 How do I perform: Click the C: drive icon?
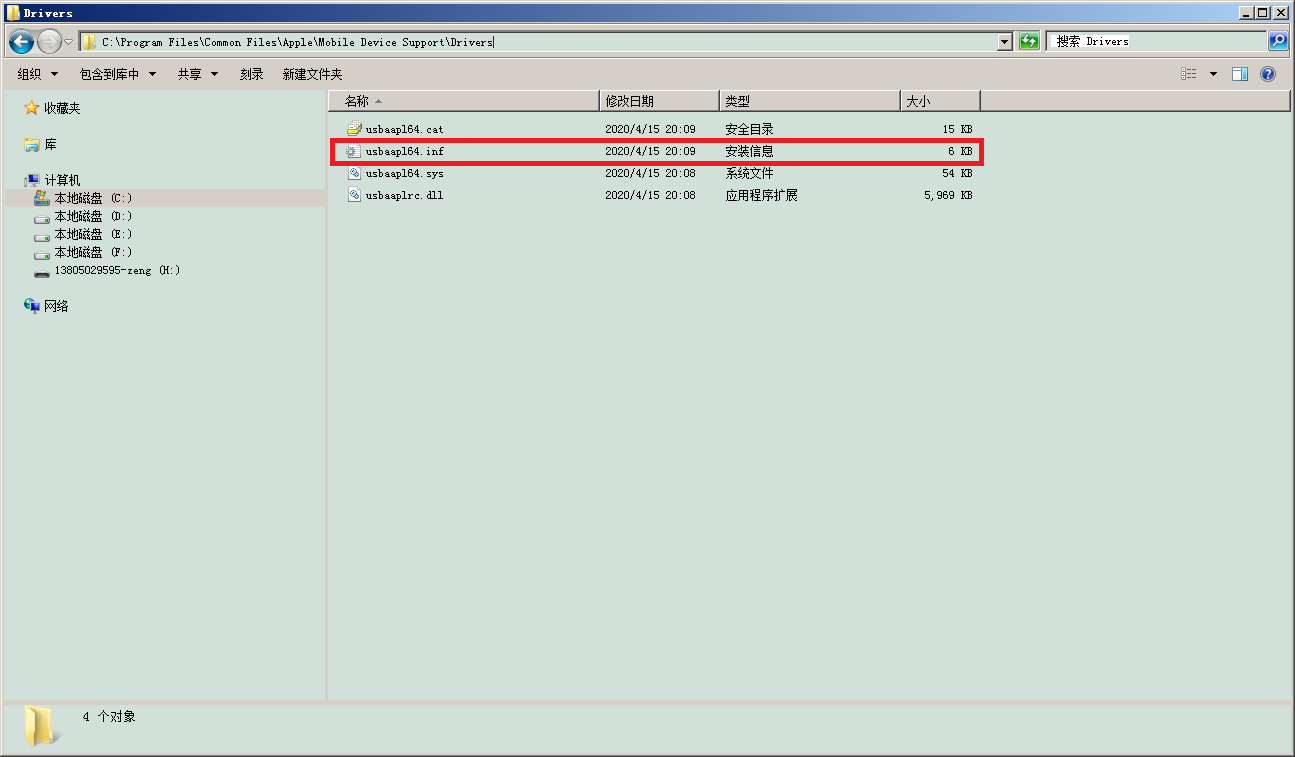pyautogui.click(x=41, y=199)
